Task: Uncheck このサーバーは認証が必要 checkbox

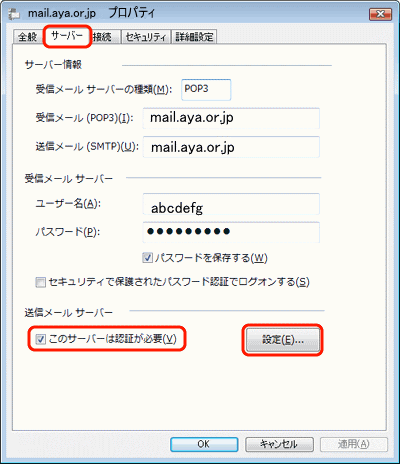Action: coord(40,339)
